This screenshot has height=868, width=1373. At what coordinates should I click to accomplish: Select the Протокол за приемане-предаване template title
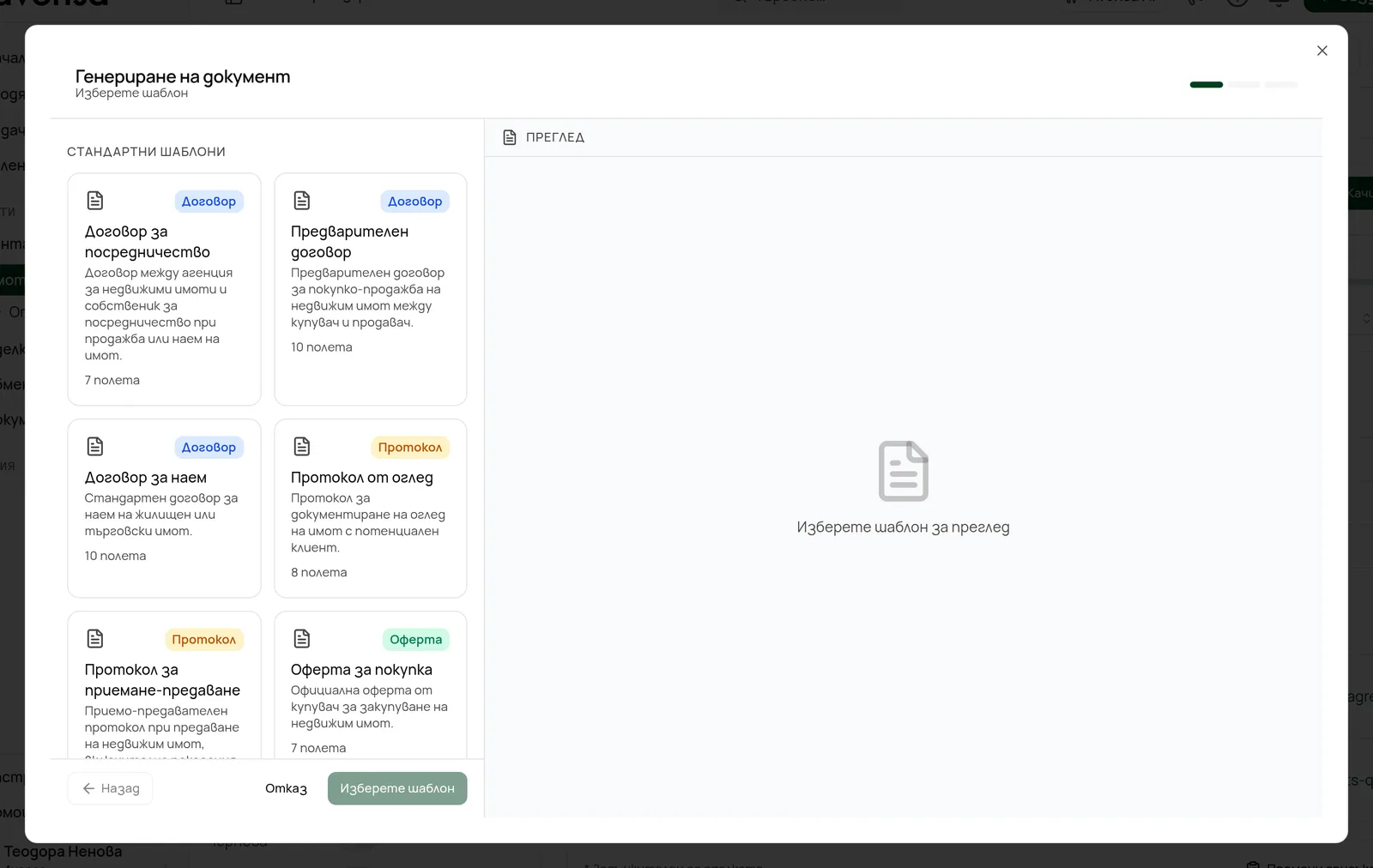click(x=162, y=680)
